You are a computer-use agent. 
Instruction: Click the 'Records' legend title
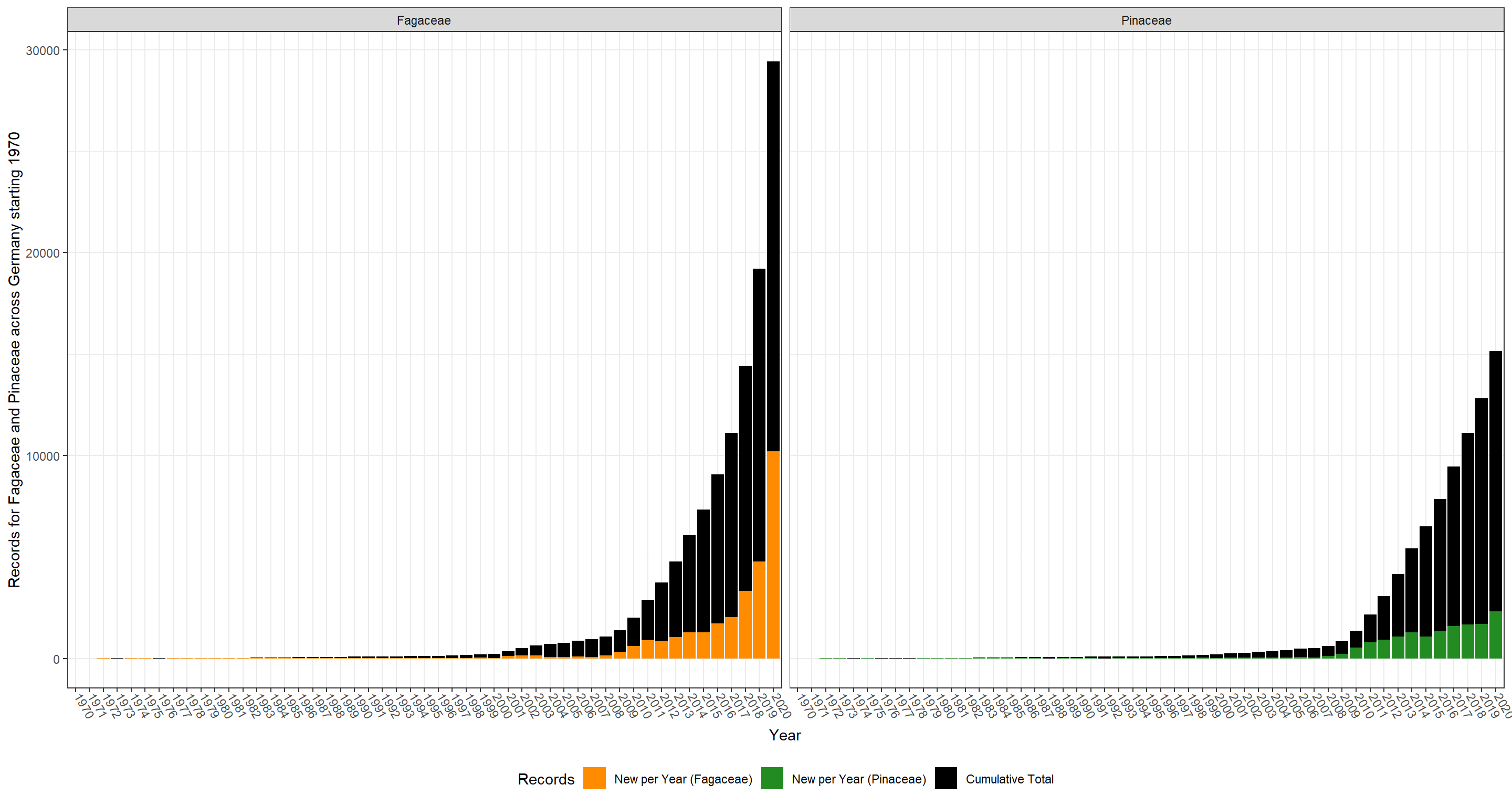point(545,779)
